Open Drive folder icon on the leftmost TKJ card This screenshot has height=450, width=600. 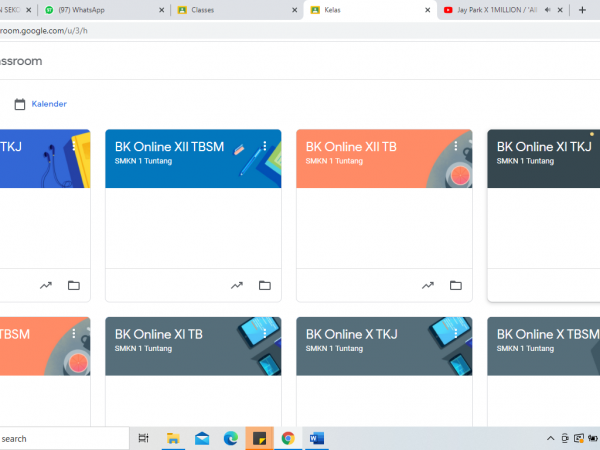pyautogui.click(x=74, y=285)
